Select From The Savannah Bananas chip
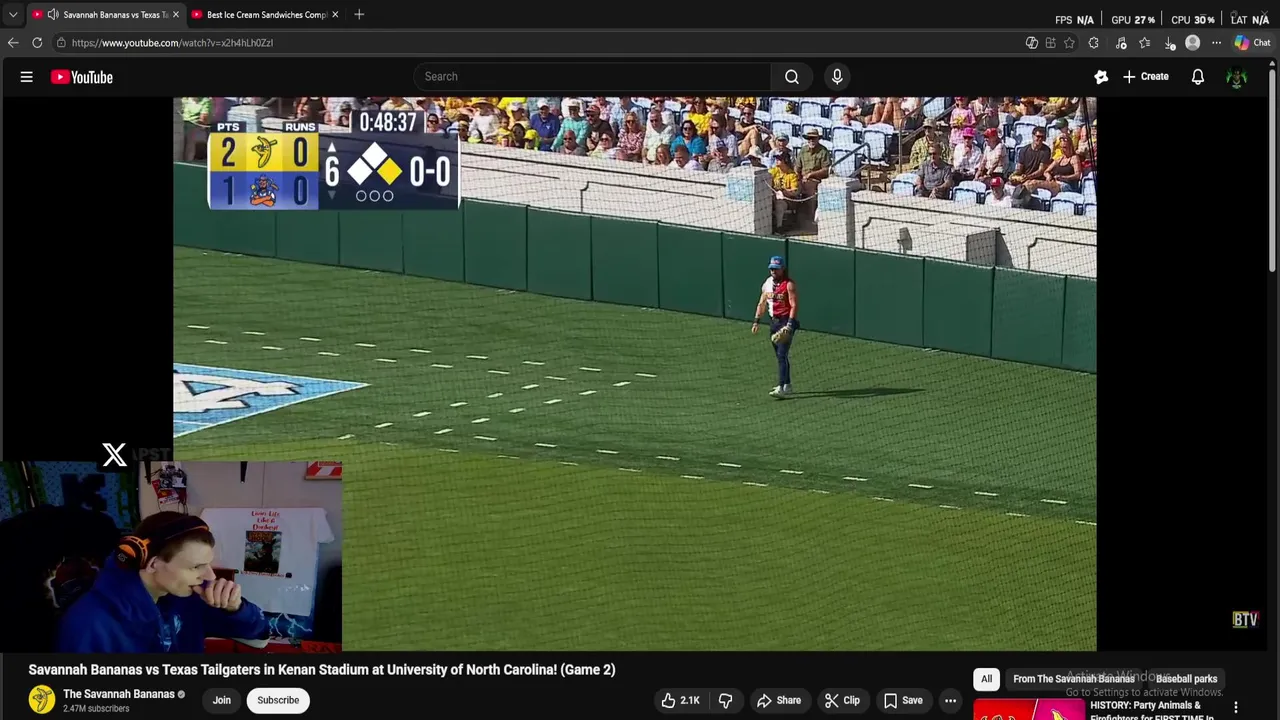Image resolution: width=1280 pixels, height=720 pixels. [1074, 679]
